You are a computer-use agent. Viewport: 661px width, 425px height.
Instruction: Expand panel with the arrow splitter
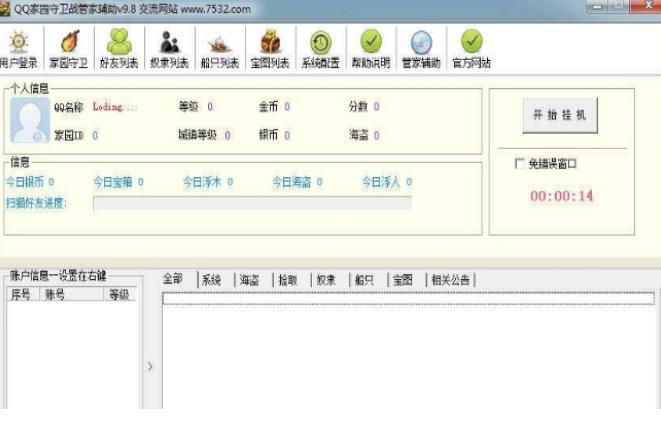point(150,366)
